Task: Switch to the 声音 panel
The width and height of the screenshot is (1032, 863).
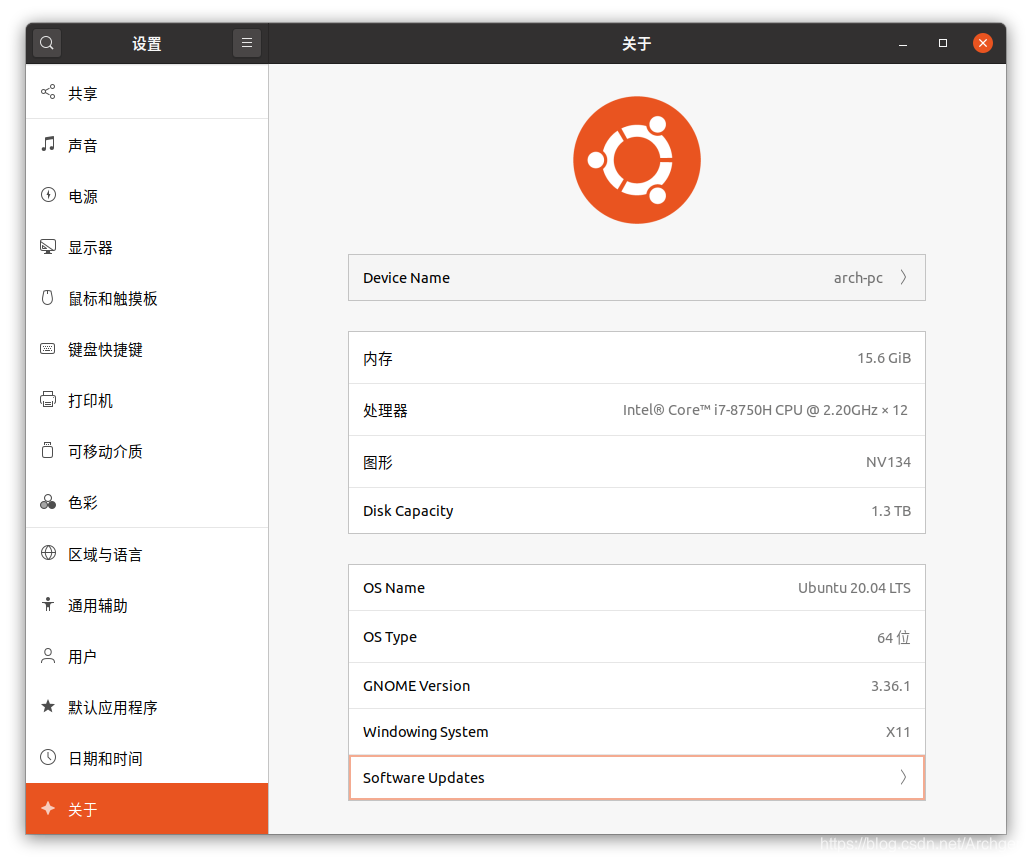Action: pyautogui.click(x=147, y=145)
